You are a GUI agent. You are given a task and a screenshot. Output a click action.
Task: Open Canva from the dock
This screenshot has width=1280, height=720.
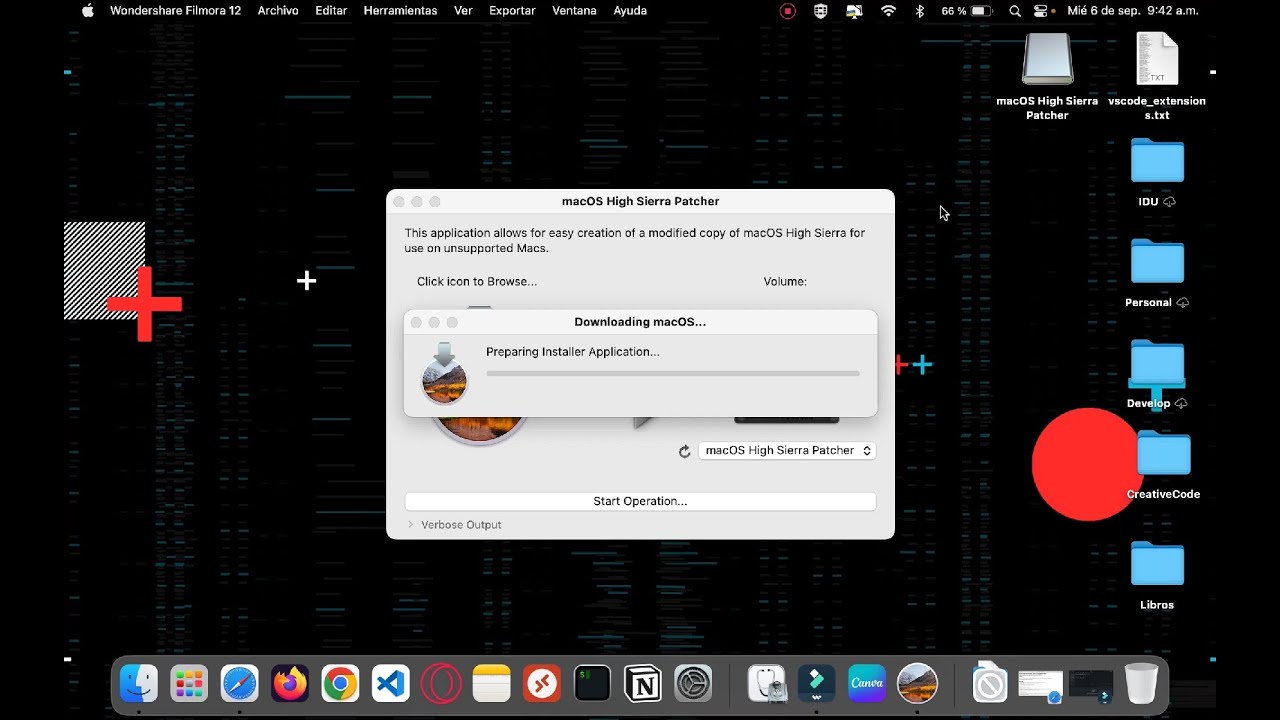[867, 684]
